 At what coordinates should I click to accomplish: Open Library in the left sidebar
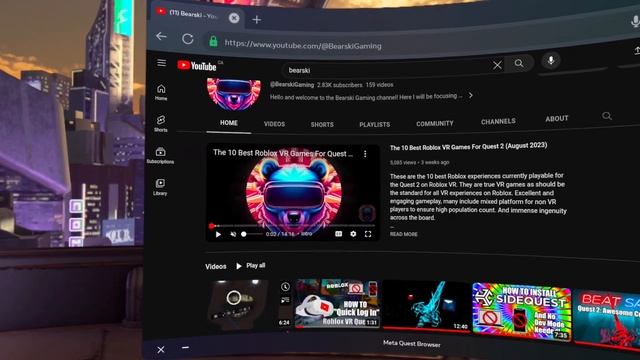click(160, 187)
